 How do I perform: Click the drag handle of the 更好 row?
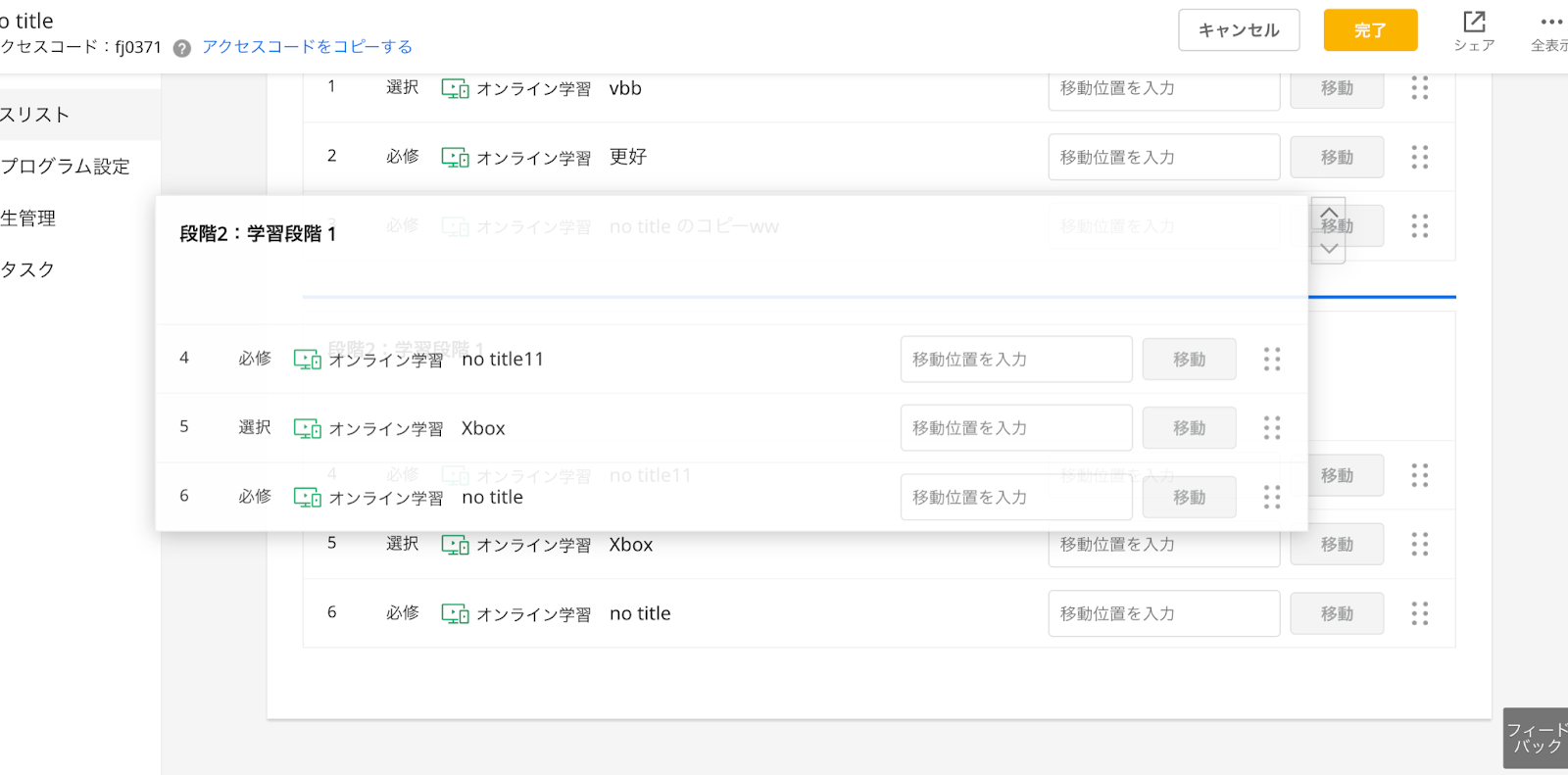pos(1420,157)
